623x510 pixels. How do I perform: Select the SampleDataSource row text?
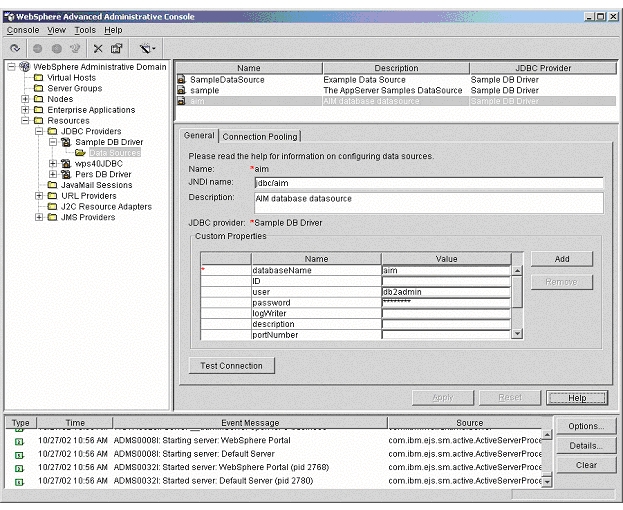pyautogui.click(x=227, y=80)
